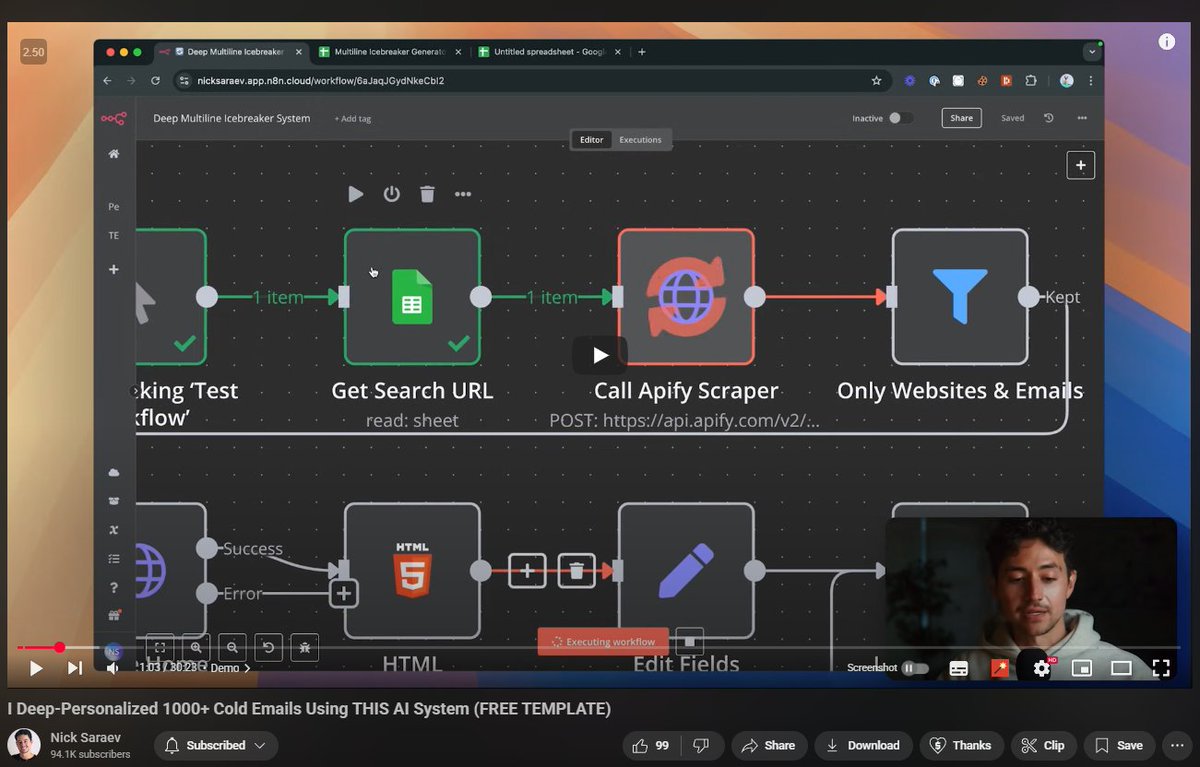Mute the video with the speaker icon

click(112, 668)
